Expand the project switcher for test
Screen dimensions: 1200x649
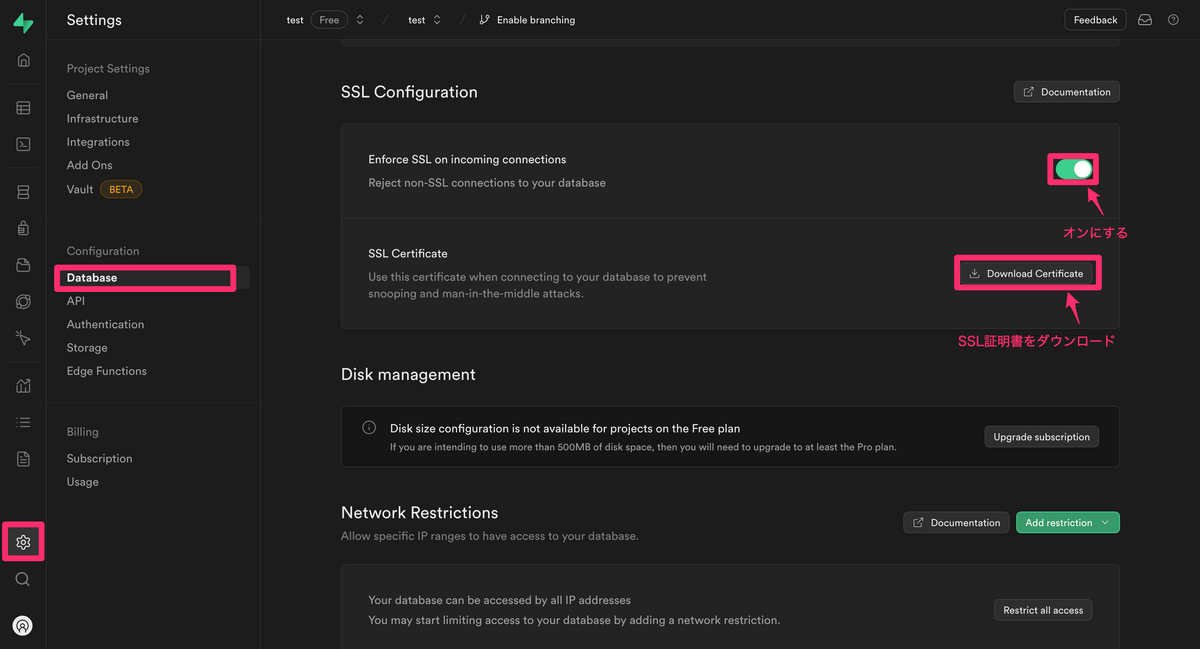coord(437,20)
